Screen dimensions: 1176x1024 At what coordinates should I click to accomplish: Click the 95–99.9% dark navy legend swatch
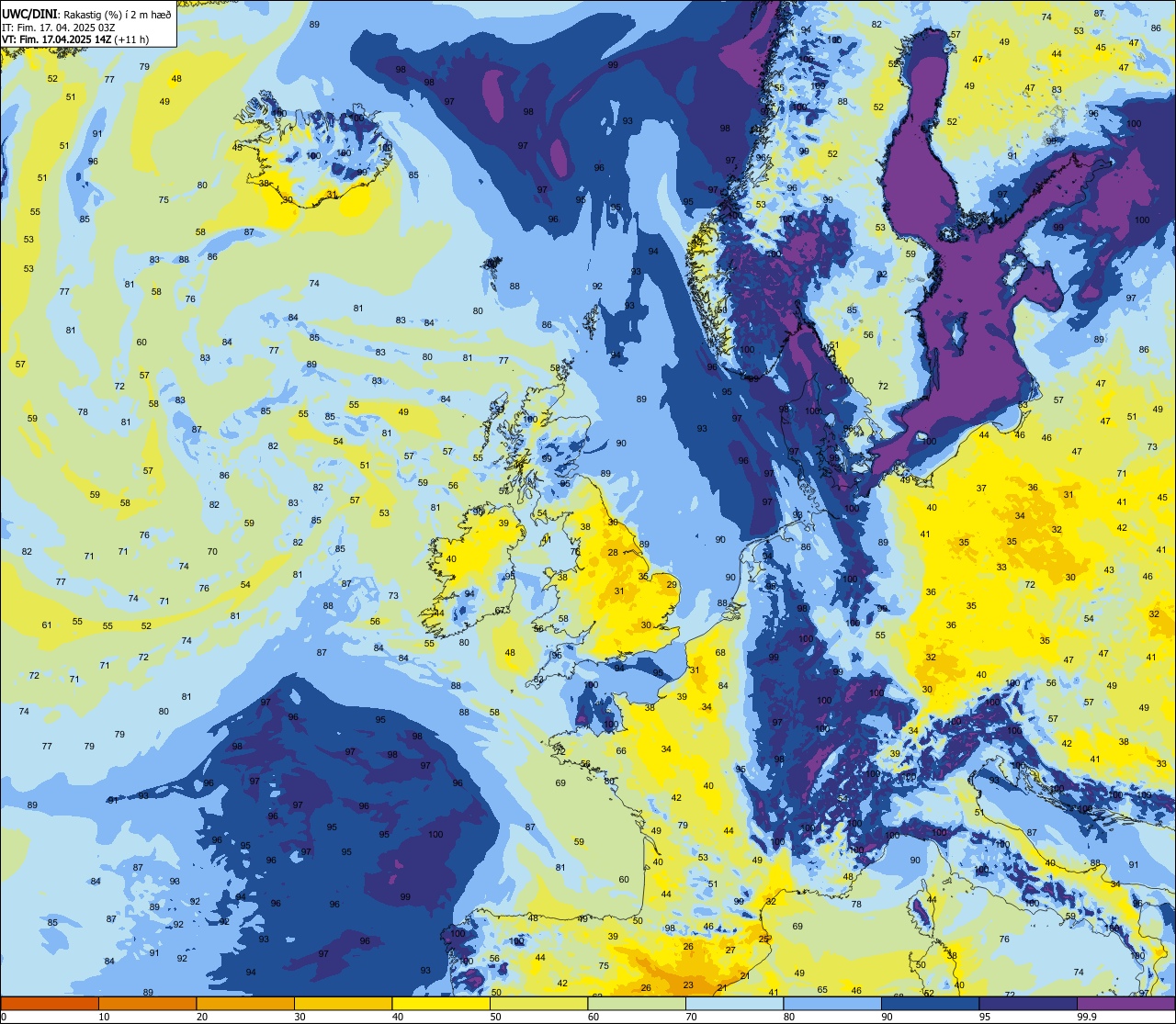[x=1028, y=1004]
